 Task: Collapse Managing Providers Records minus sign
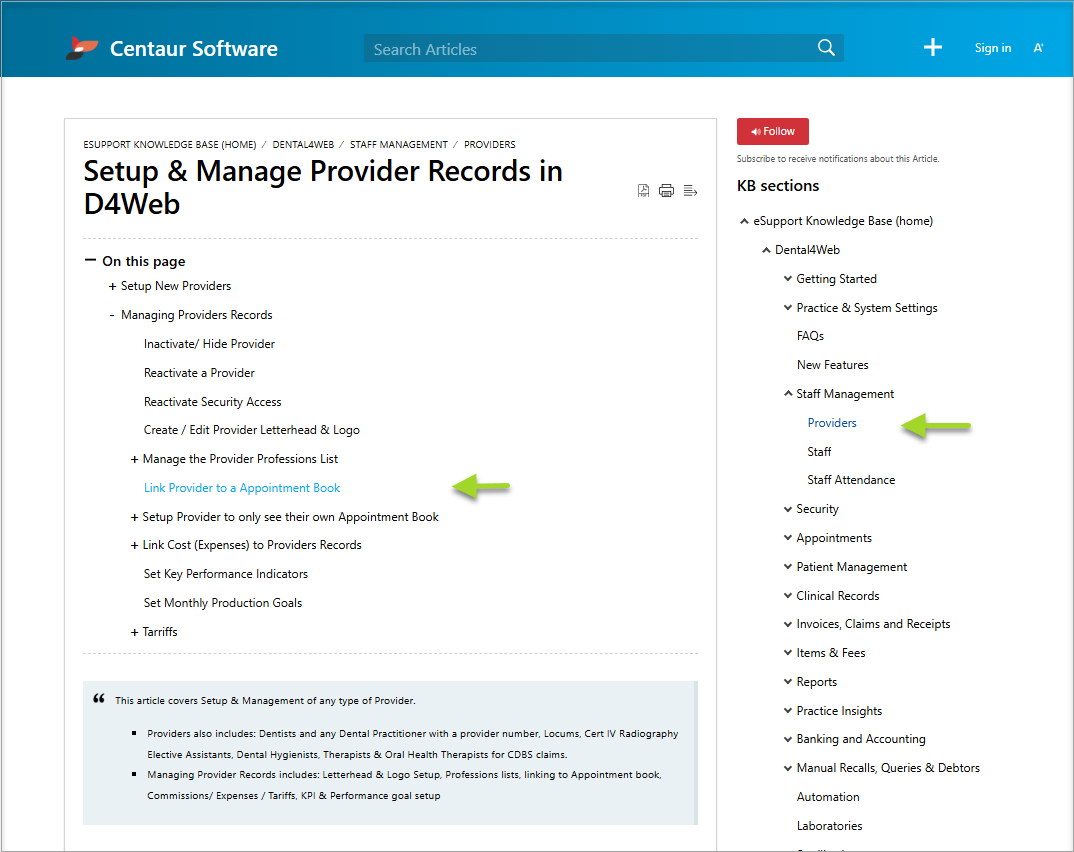point(112,315)
